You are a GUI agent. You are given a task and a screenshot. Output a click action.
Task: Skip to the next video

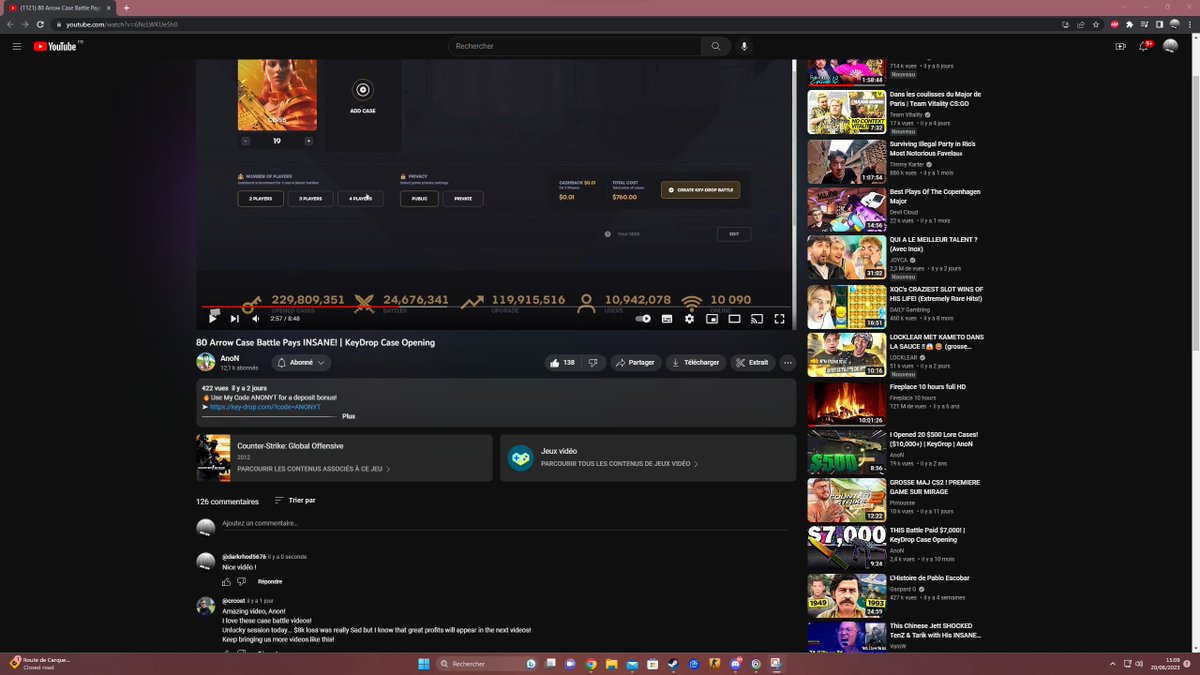pyautogui.click(x=235, y=318)
